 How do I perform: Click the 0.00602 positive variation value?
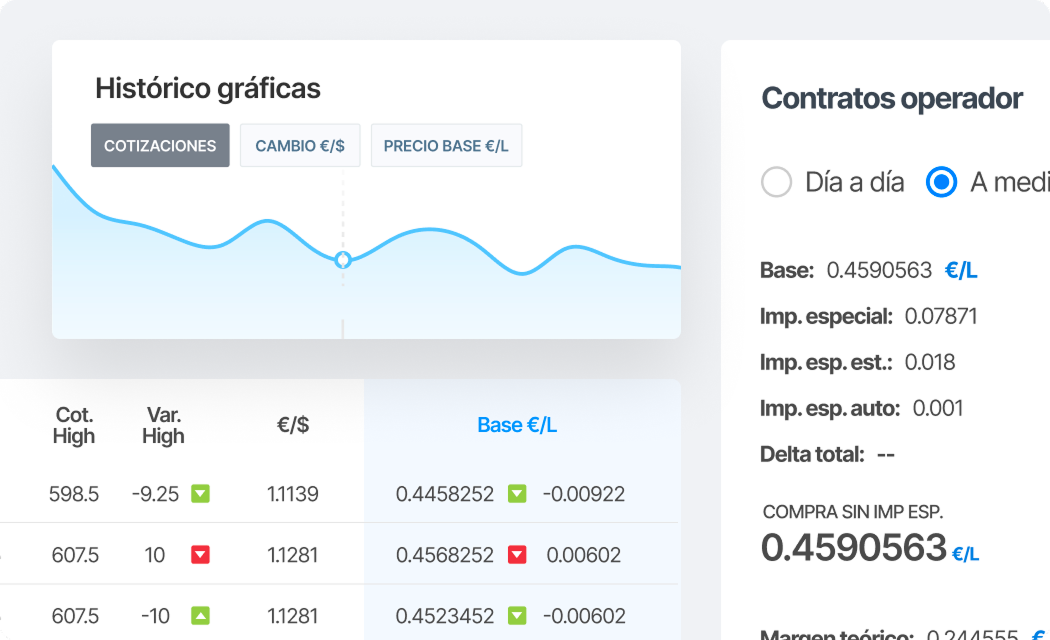point(583,555)
